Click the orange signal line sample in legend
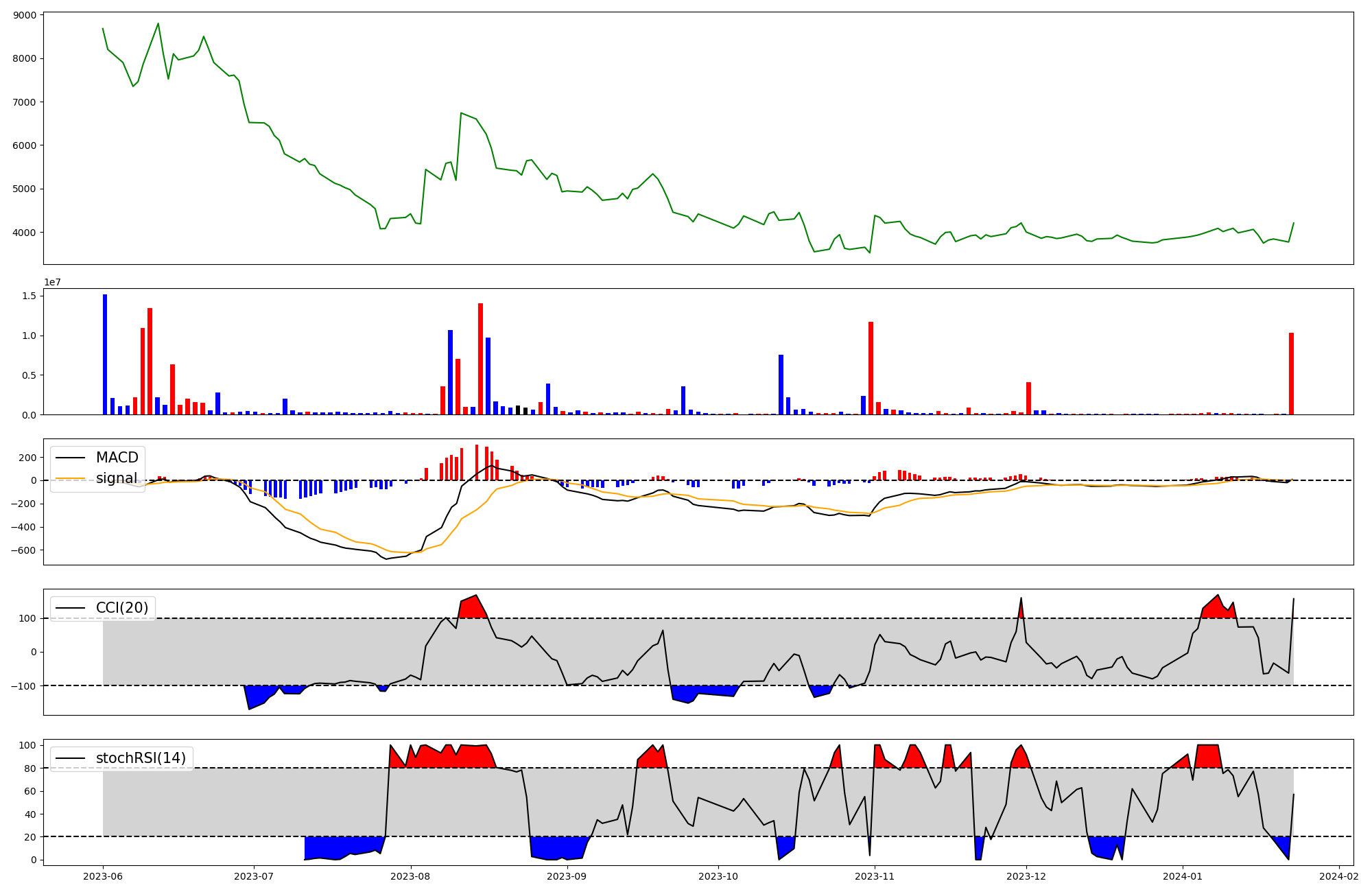Screen dimensions: 1372x892 click(x=71, y=478)
